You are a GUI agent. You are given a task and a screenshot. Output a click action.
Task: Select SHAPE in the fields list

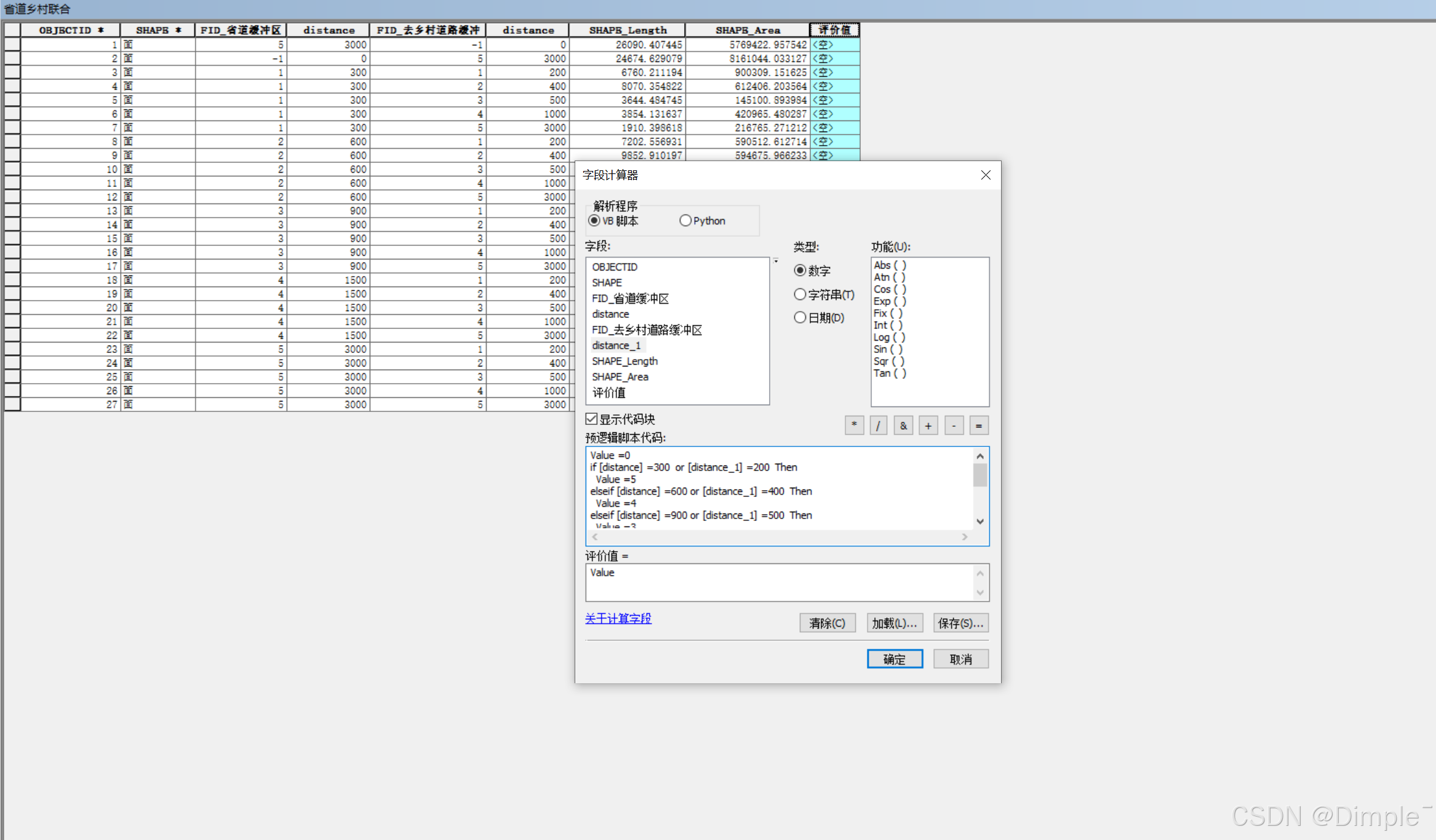click(607, 283)
